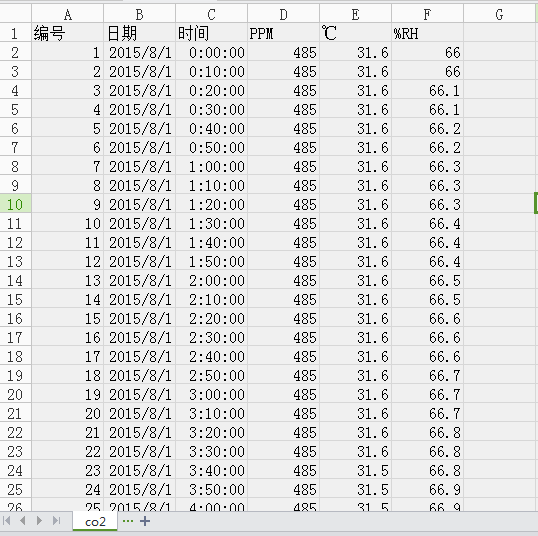Select column A header
538x536 pixels.
pos(68,14)
